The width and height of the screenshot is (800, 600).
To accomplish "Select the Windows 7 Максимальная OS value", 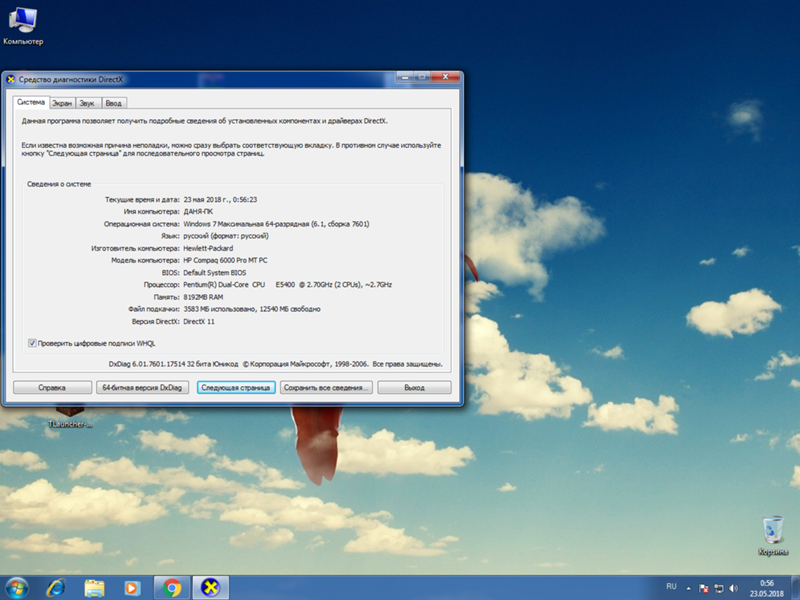I will [276, 224].
